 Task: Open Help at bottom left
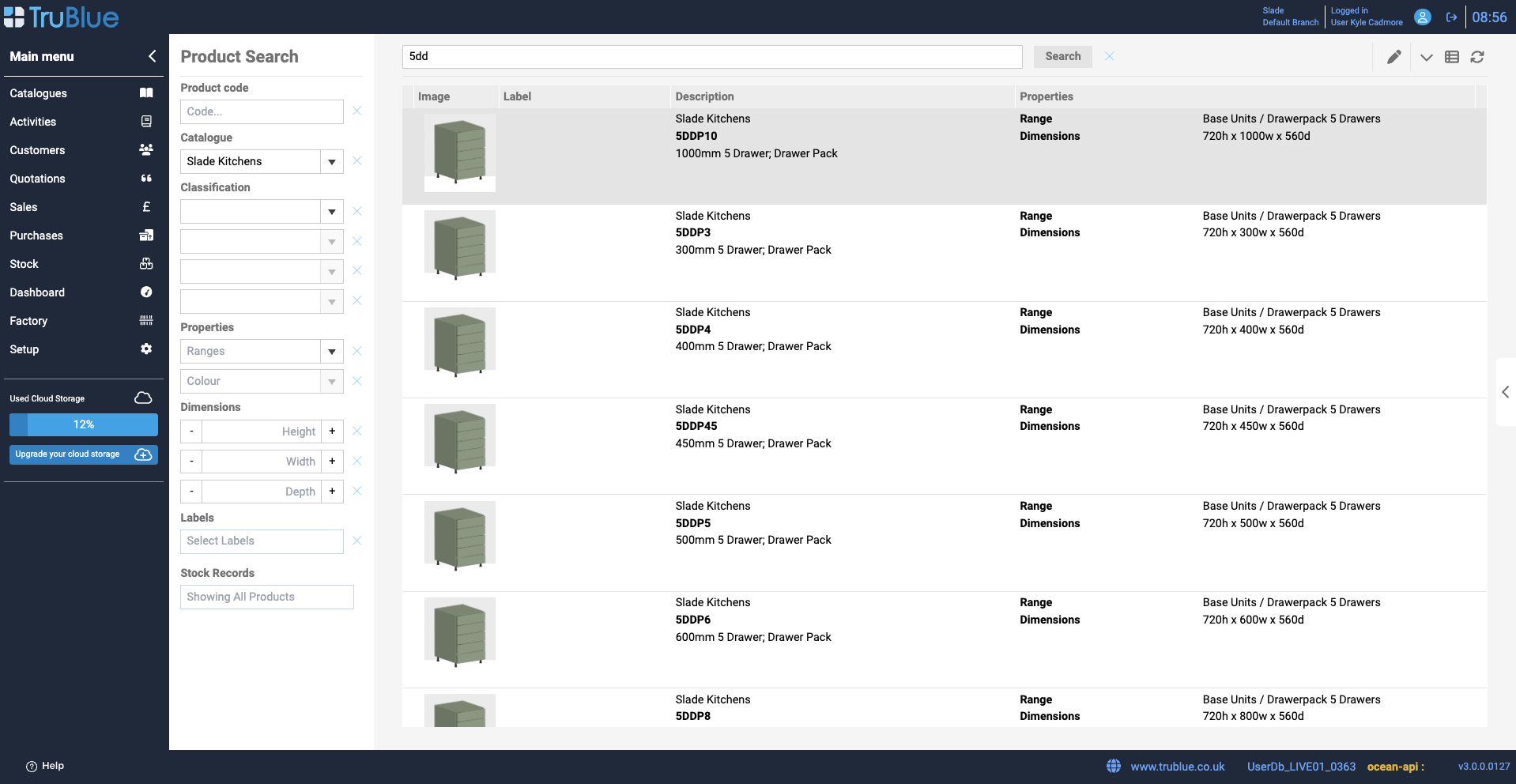pyautogui.click(x=45, y=766)
